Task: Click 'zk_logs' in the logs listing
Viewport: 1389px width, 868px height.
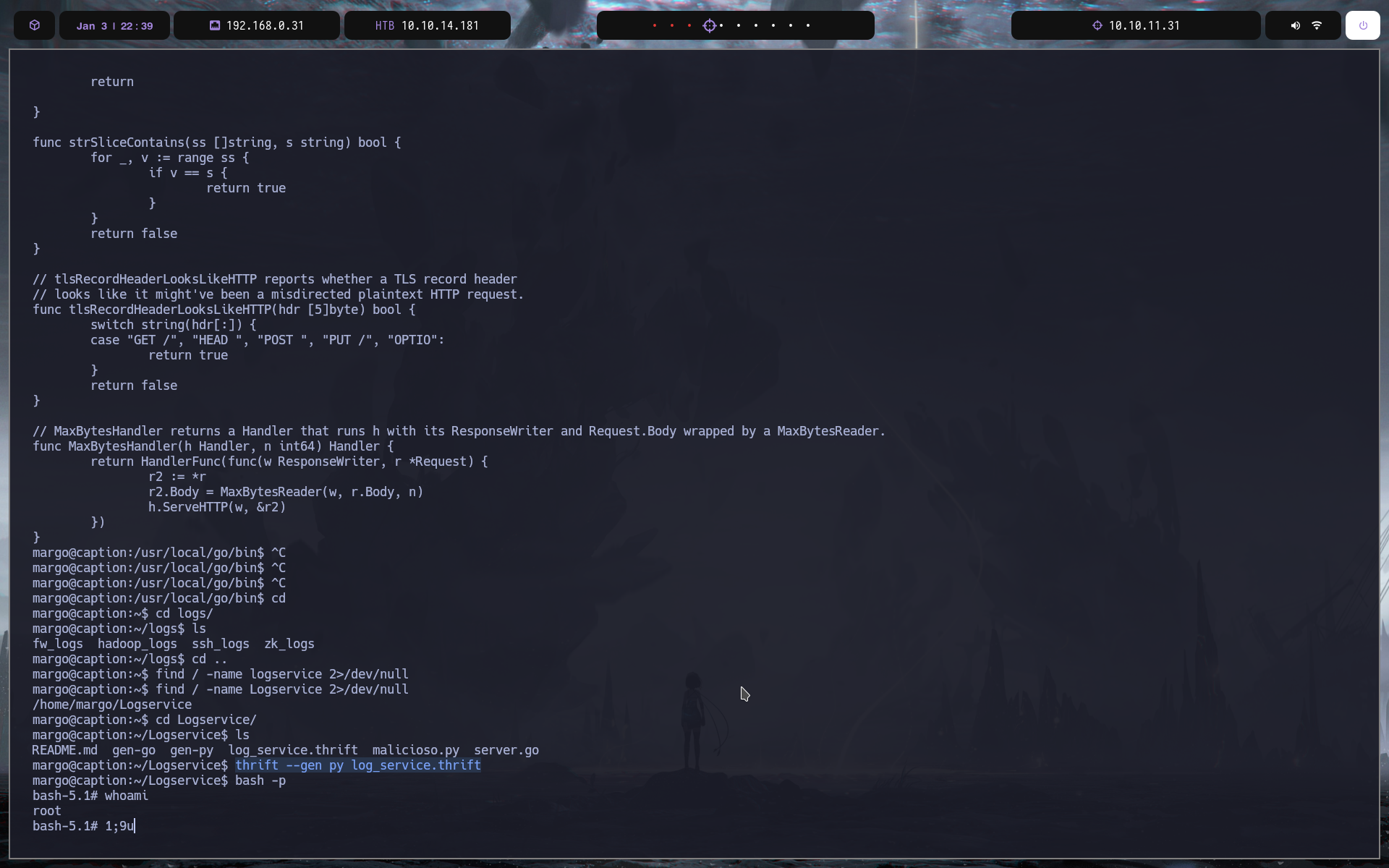Action: tap(289, 644)
